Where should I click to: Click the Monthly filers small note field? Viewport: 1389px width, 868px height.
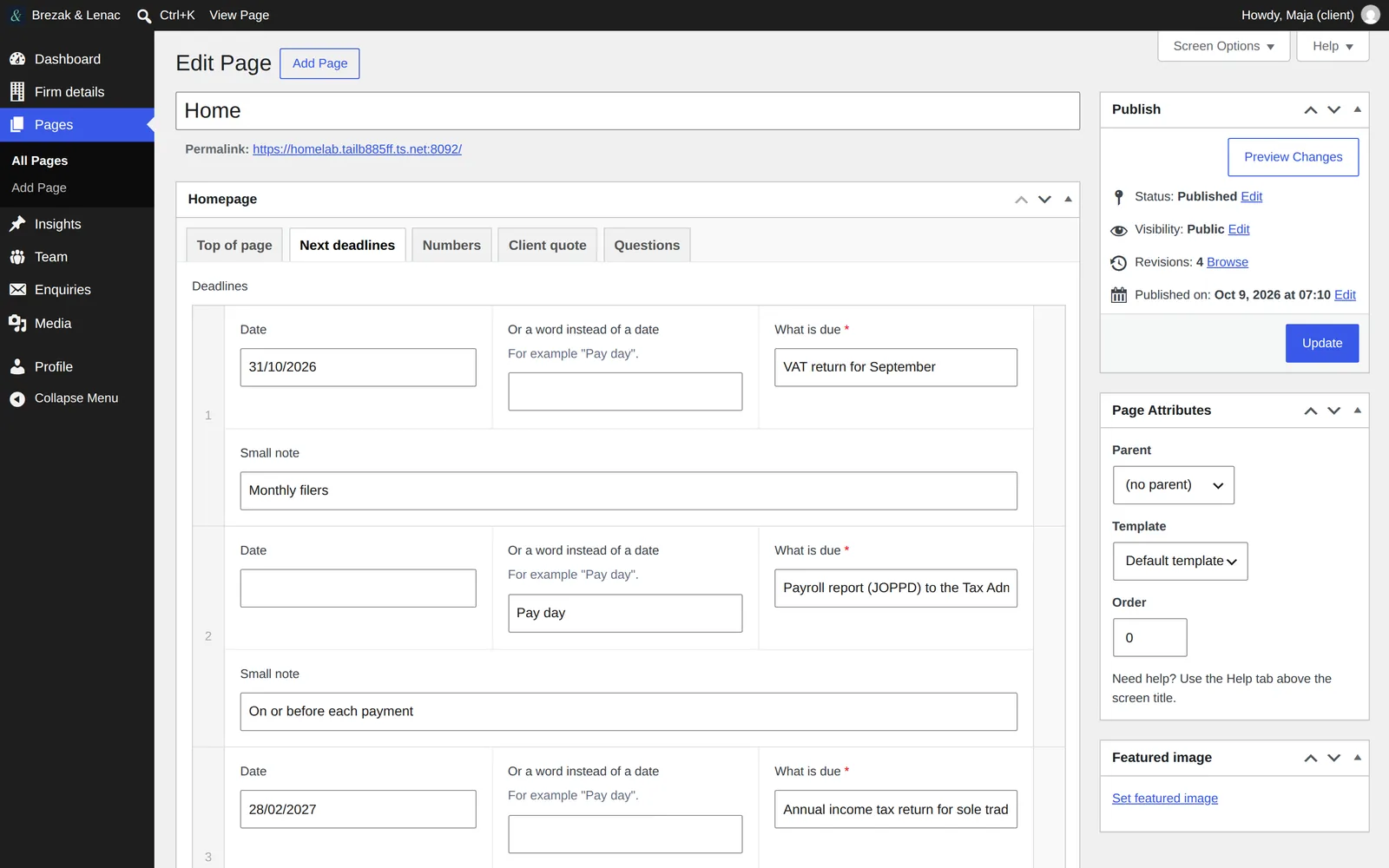(629, 491)
